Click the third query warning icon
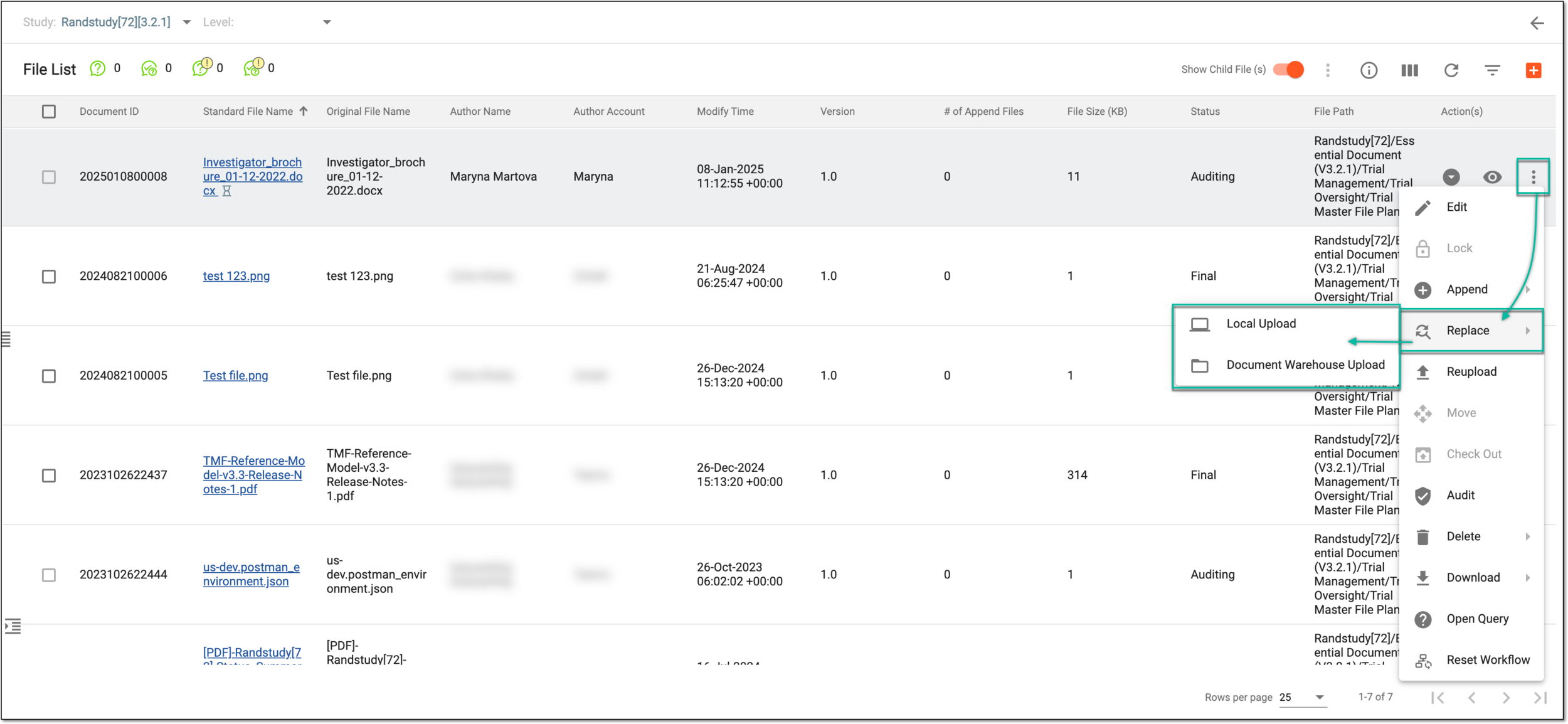The width and height of the screenshot is (1568, 724). (201, 68)
